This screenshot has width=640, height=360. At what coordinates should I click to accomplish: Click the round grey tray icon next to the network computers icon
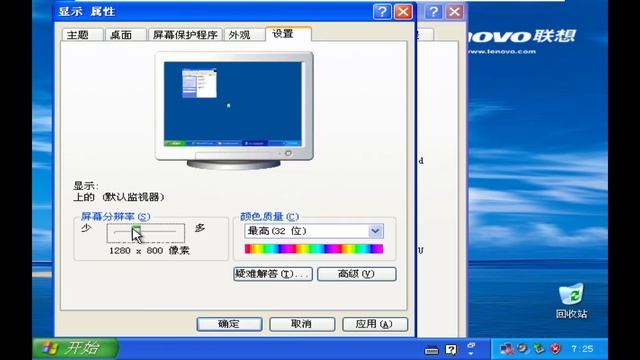tap(522, 348)
